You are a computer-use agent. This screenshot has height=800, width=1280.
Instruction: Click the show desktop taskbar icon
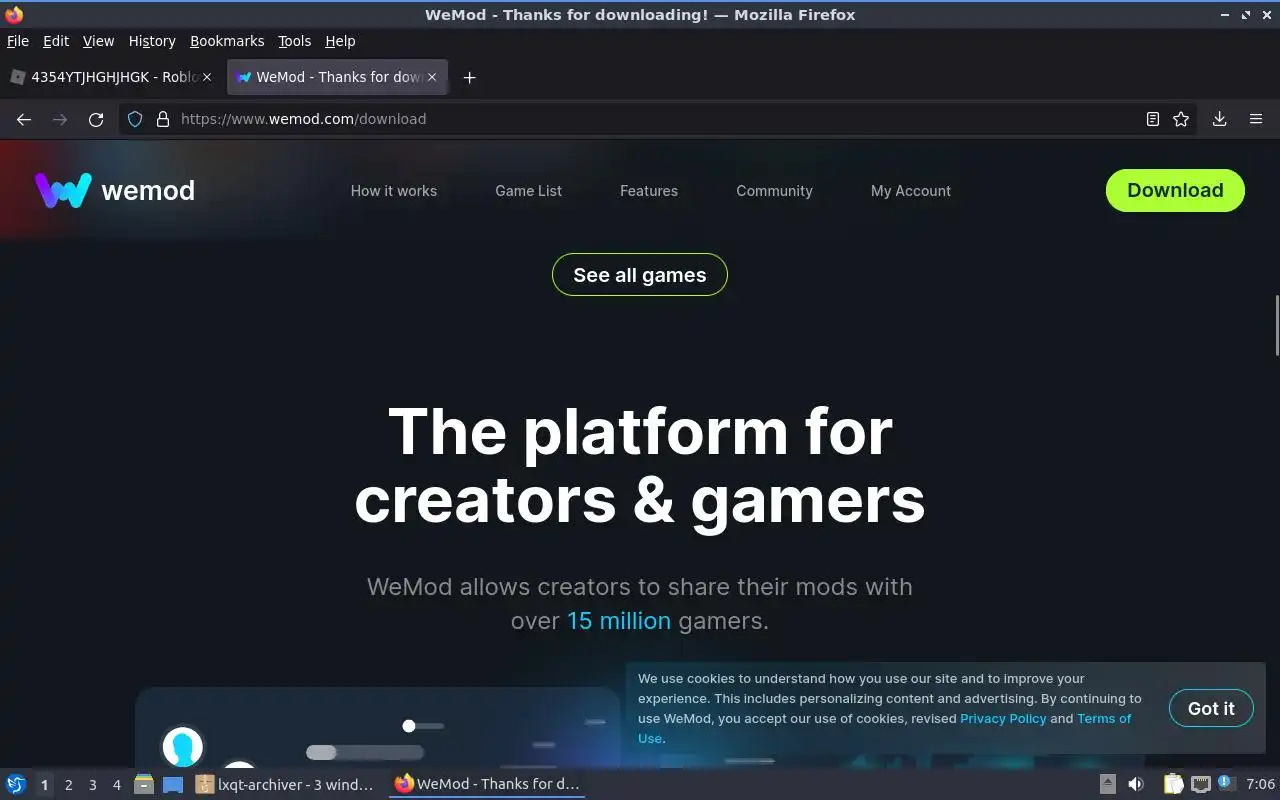pos(173,785)
